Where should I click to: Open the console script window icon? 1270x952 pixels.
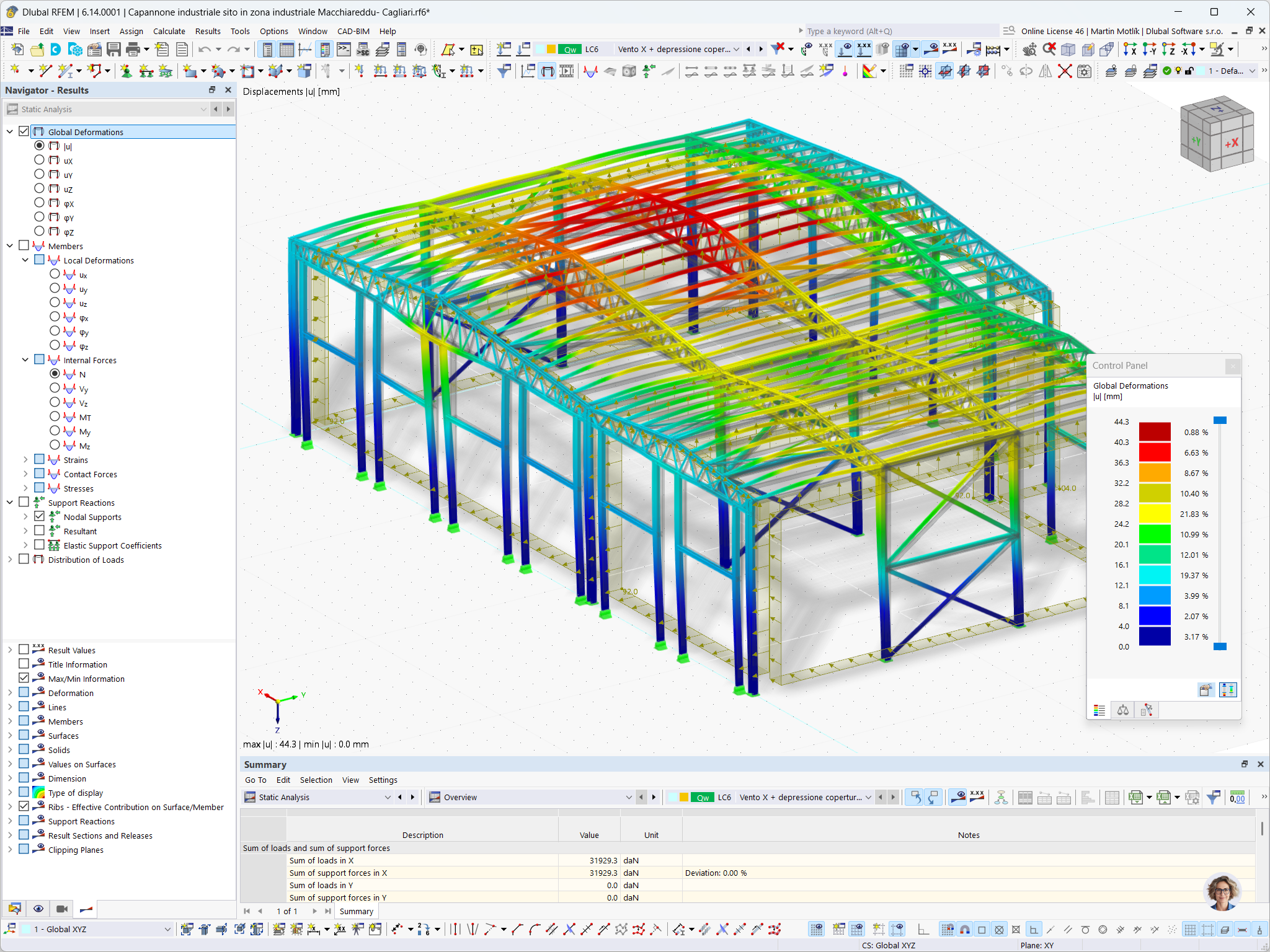344,50
